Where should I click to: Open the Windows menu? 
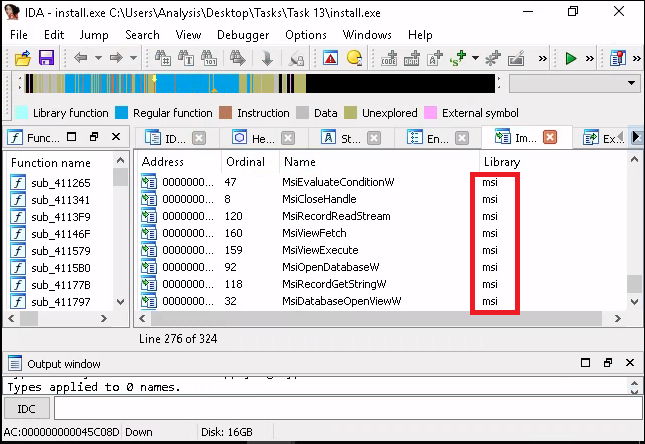(367, 35)
